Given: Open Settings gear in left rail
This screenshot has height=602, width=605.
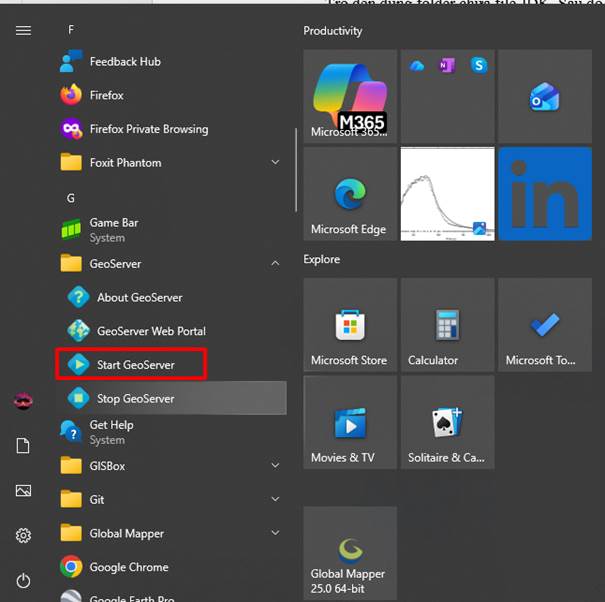Looking at the screenshot, I should click(x=23, y=536).
